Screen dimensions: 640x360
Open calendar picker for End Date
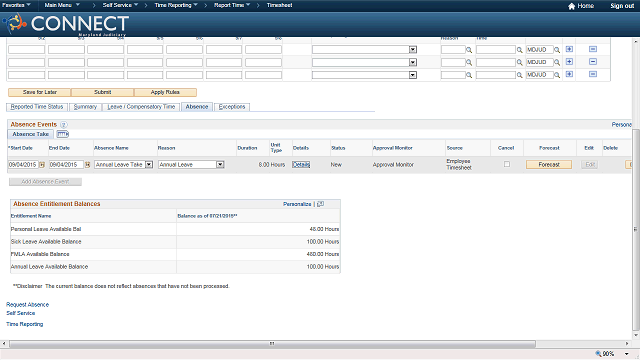click(87, 164)
